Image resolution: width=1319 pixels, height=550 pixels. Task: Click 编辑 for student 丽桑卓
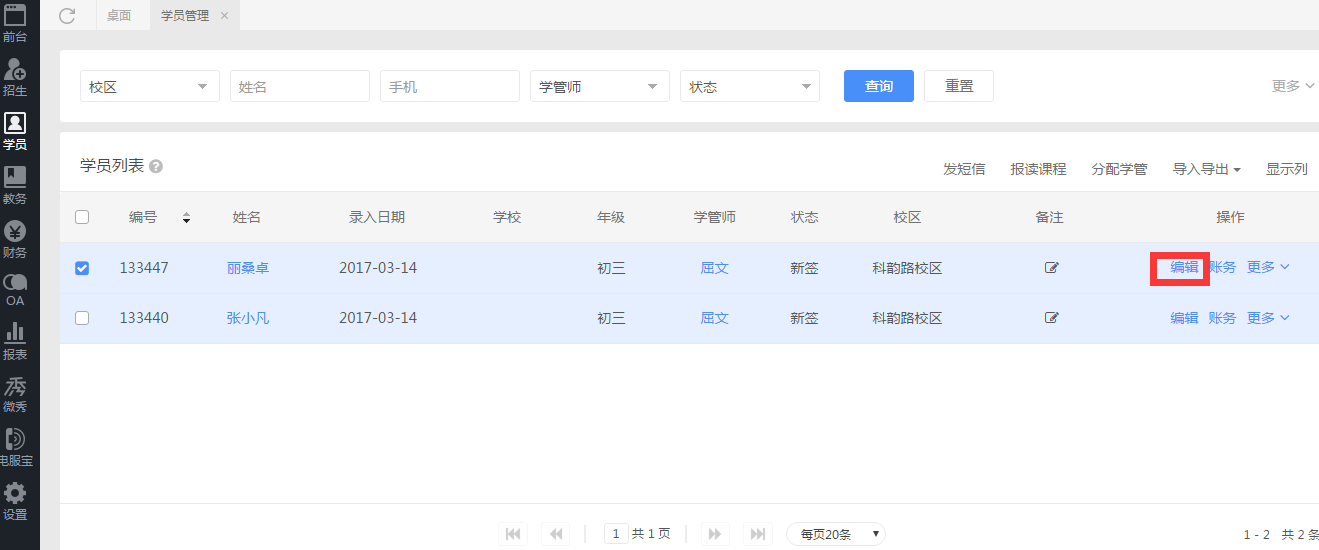tap(1184, 267)
